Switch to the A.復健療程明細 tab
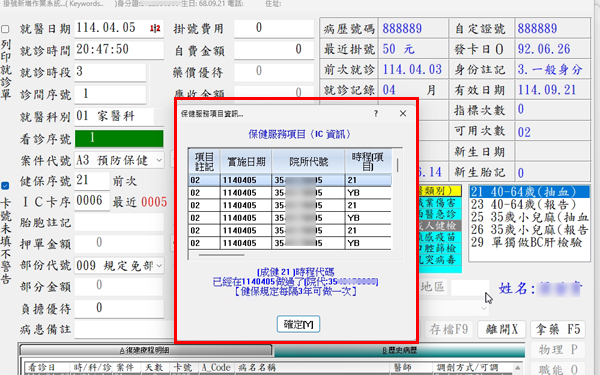Image resolution: width=600 pixels, height=375 pixels. click(145, 350)
